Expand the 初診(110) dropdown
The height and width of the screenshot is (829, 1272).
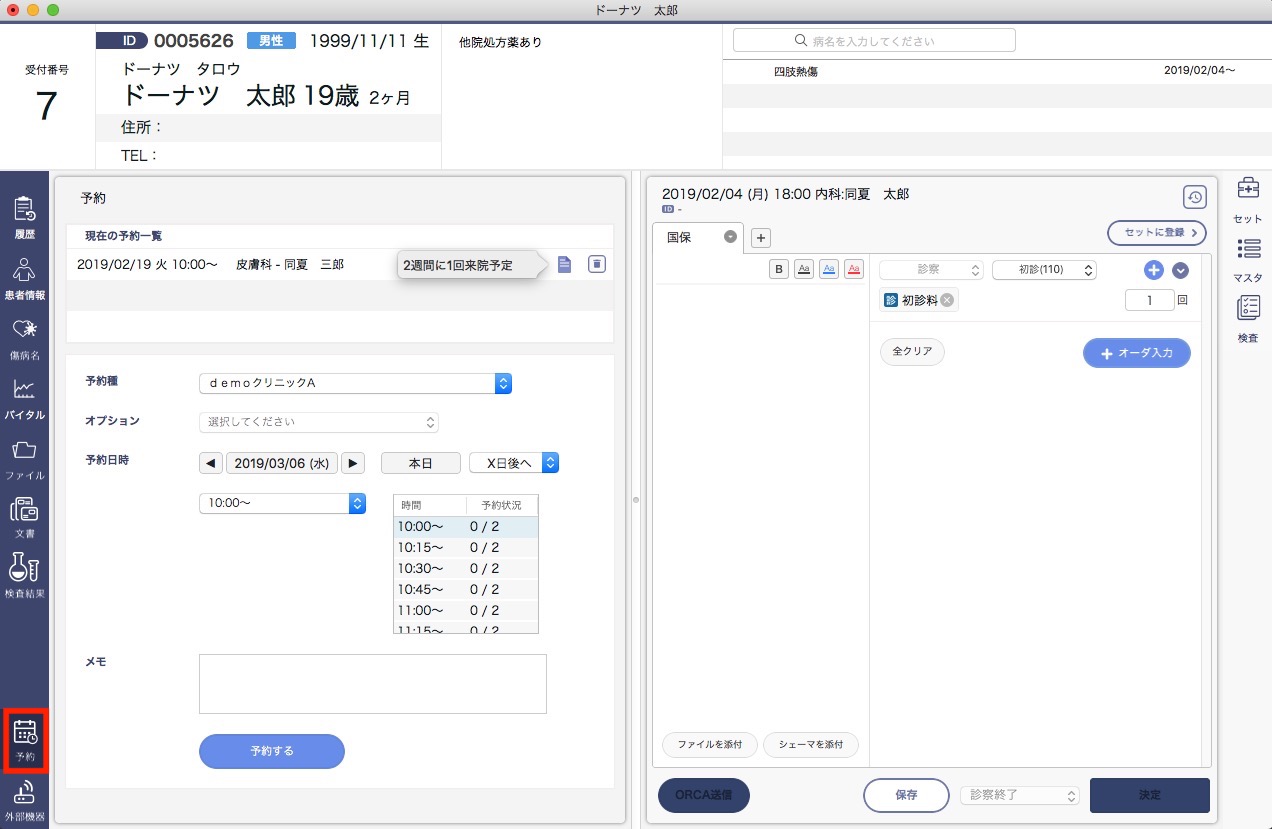coord(1044,270)
